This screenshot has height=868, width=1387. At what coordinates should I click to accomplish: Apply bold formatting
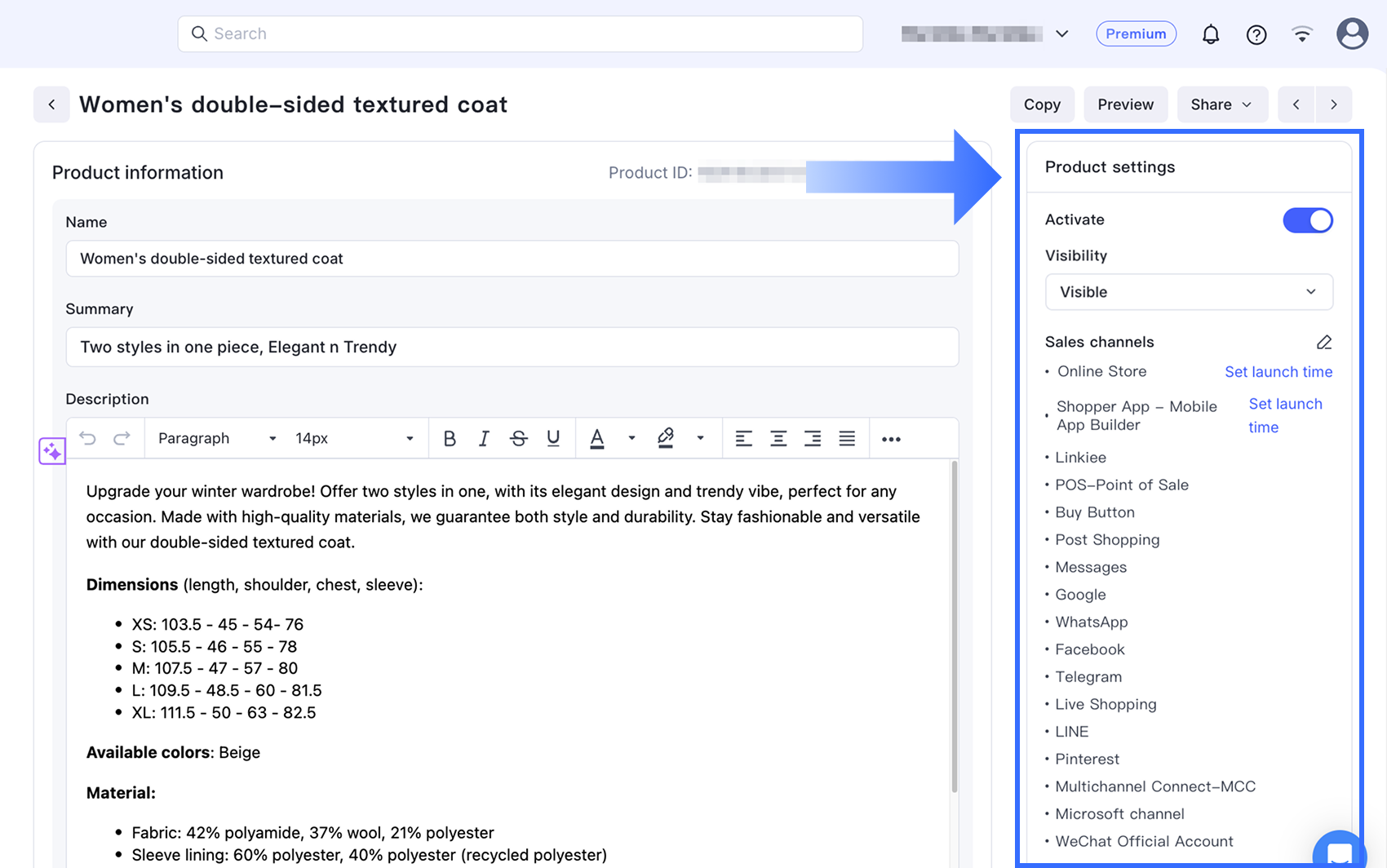click(x=450, y=439)
